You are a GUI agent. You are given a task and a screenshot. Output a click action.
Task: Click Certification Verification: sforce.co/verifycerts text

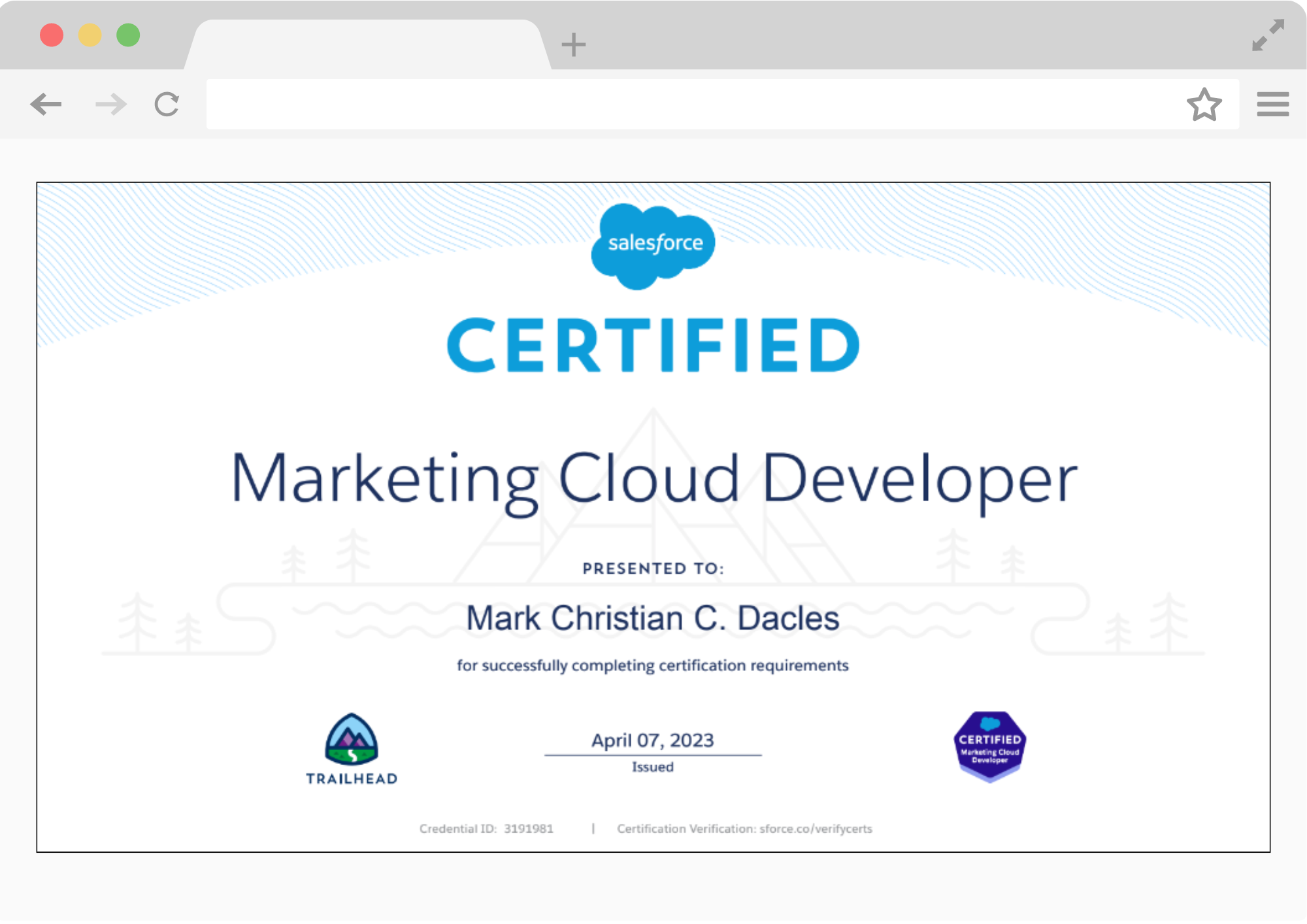coord(744,829)
